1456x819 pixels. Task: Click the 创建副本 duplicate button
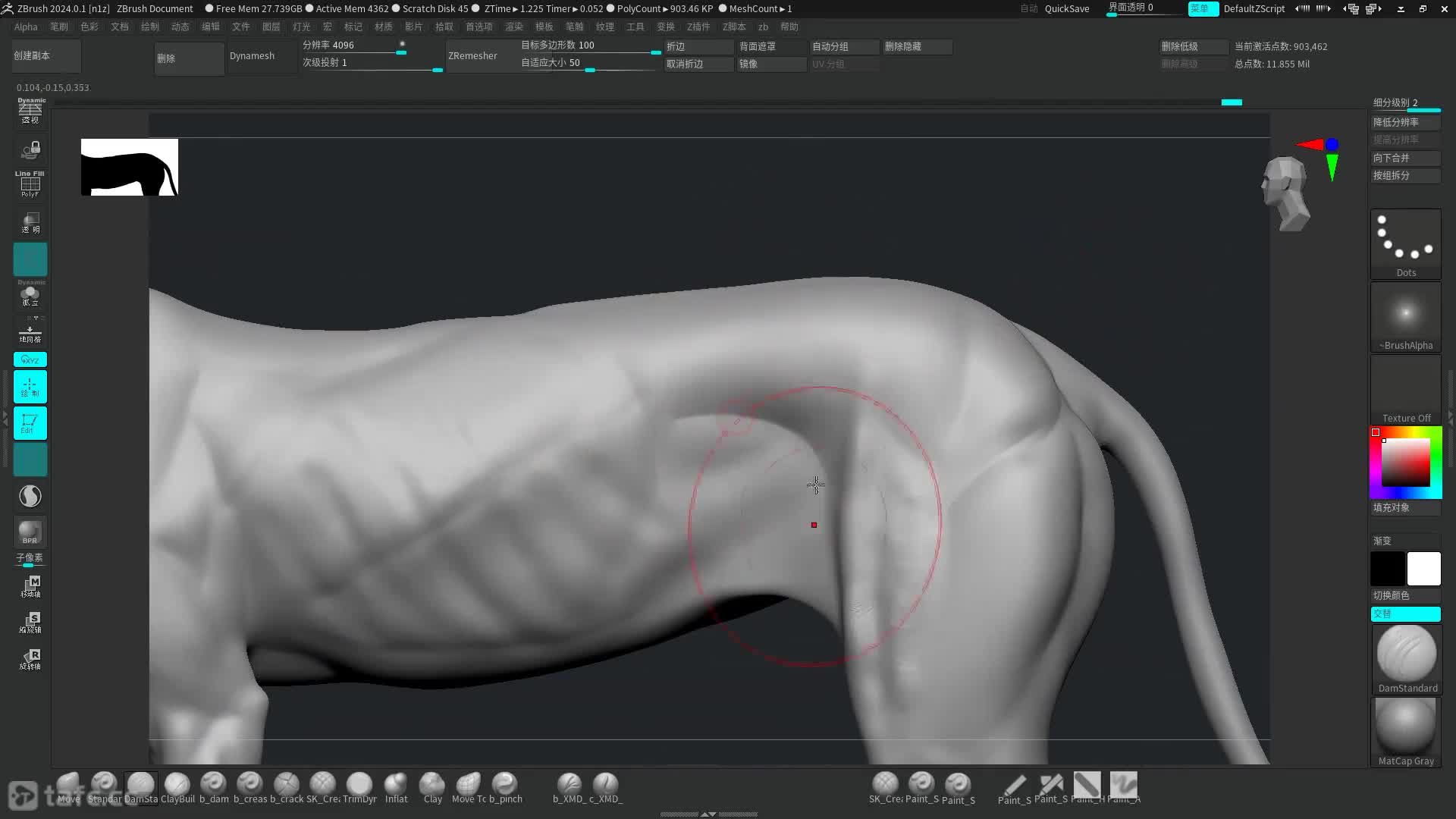(x=46, y=55)
